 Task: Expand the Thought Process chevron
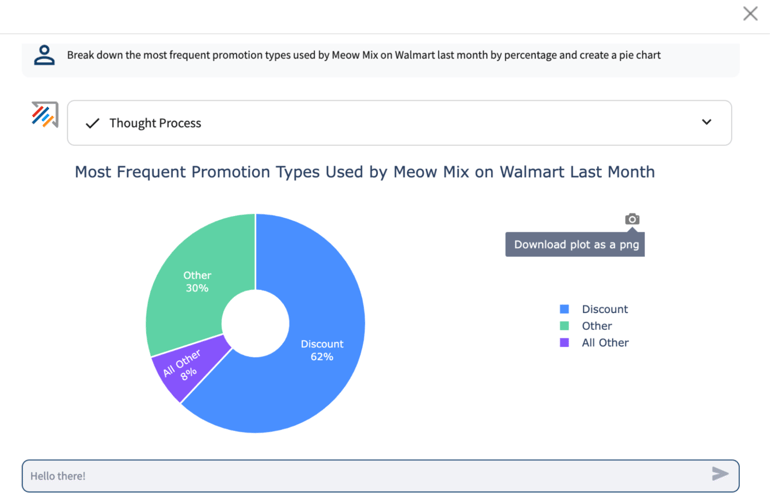706,122
